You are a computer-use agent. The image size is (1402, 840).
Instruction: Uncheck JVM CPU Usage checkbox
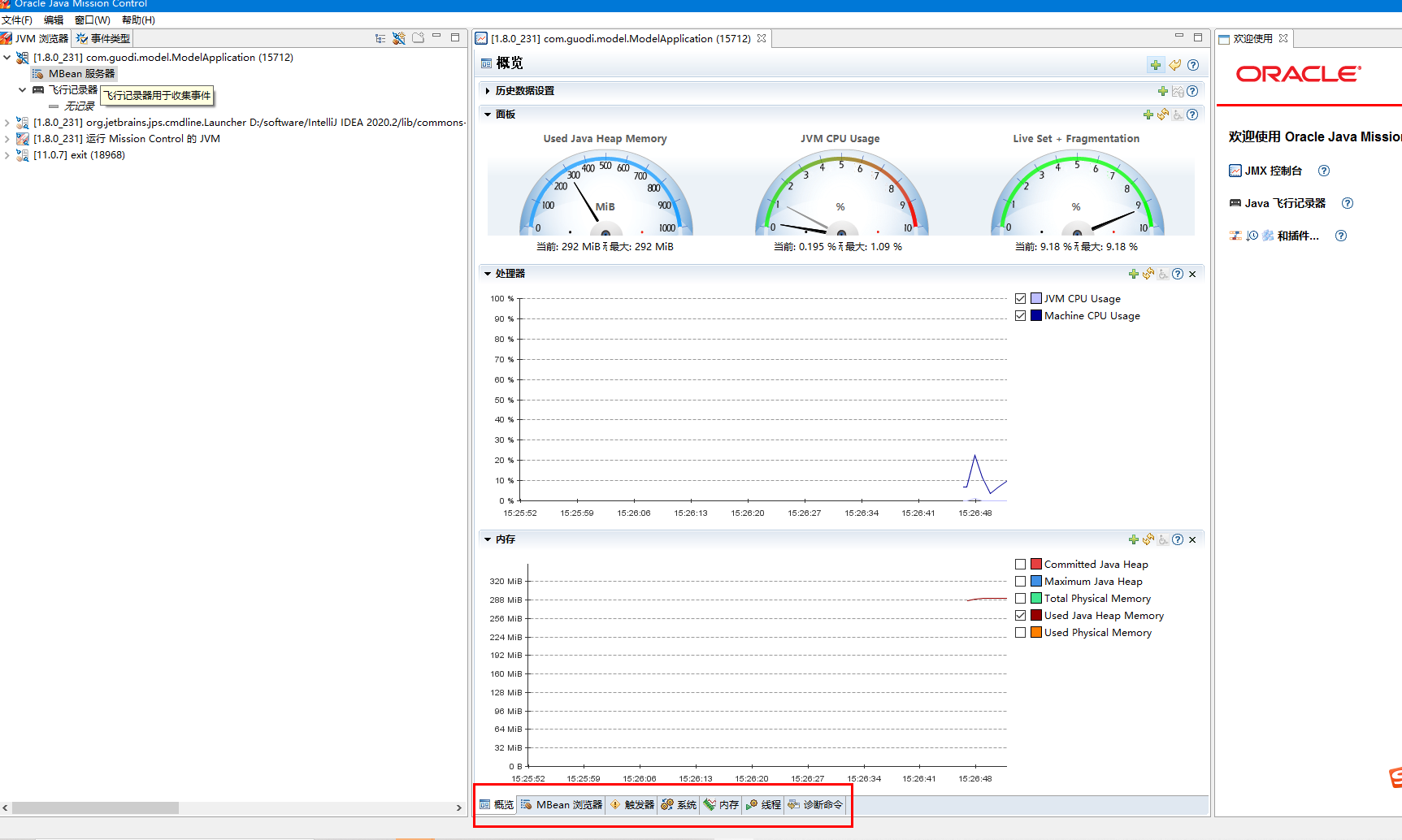(1020, 299)
